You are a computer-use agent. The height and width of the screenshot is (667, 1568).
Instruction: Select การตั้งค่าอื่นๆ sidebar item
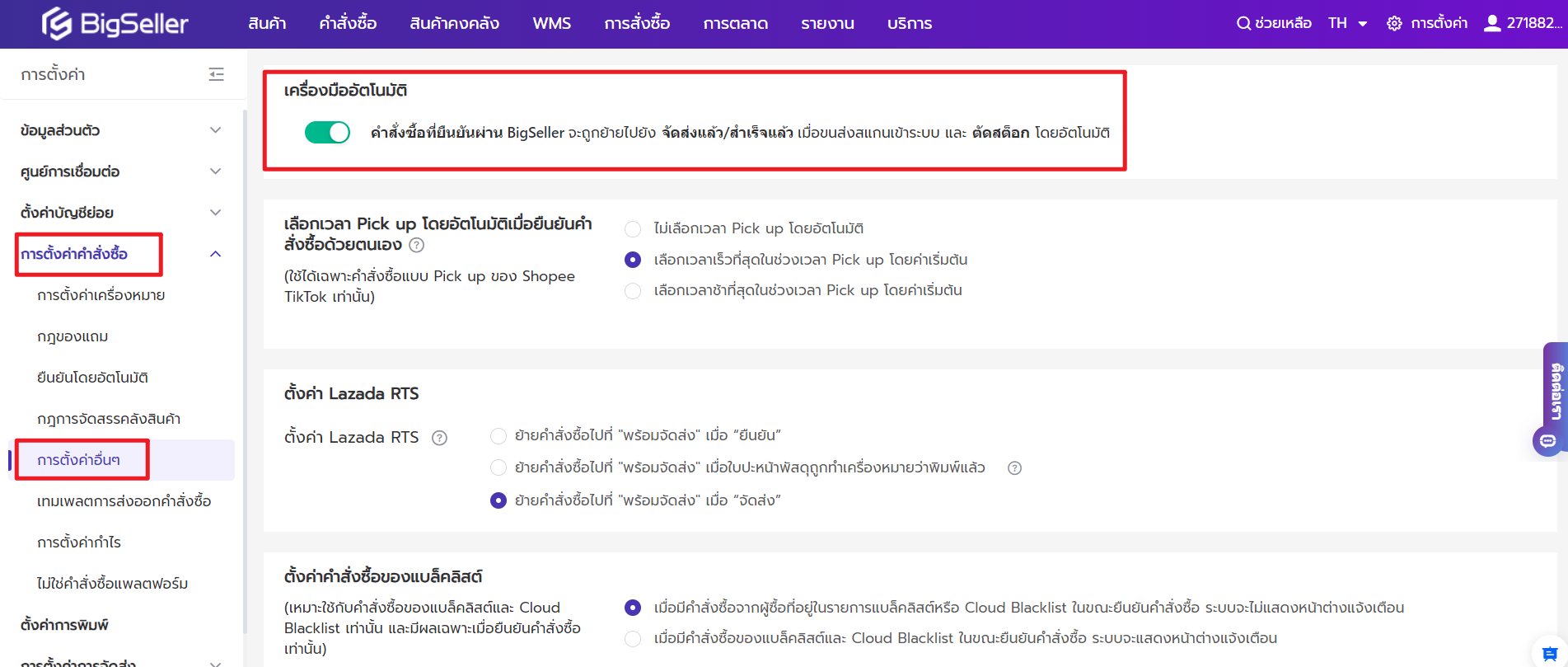(x=79, y=460)
